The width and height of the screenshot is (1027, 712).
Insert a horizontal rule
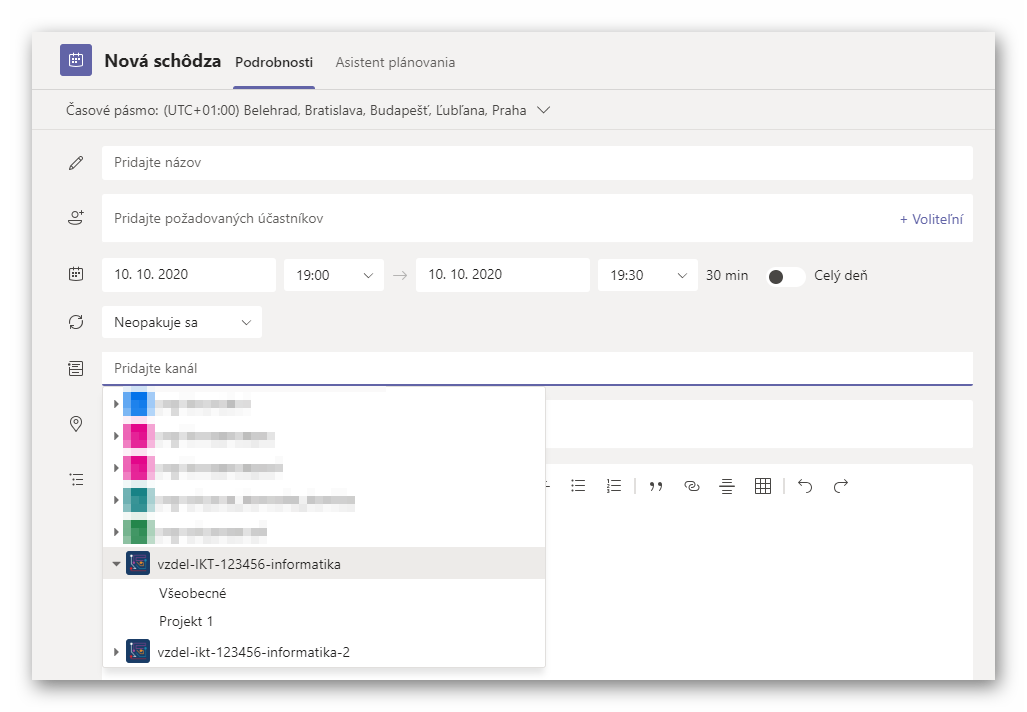pyautogui.click(x=727, y=486)
